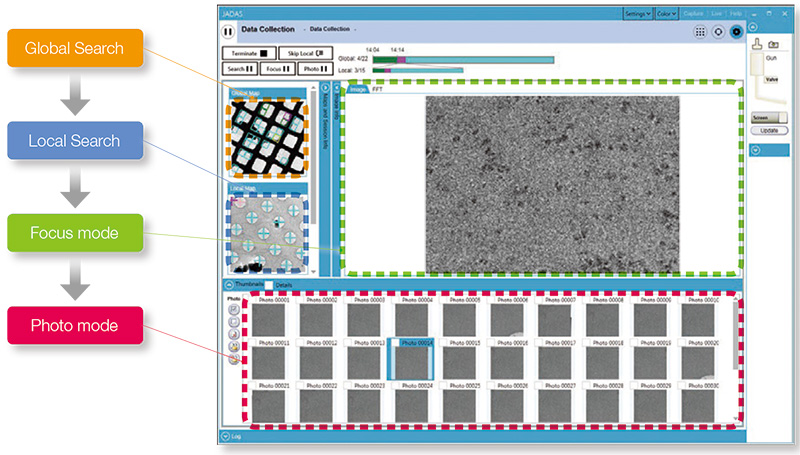Collapse the Thumbnails panel with its arrow icon
Screen dimensions: 800x455
click(x=228, y=286)
